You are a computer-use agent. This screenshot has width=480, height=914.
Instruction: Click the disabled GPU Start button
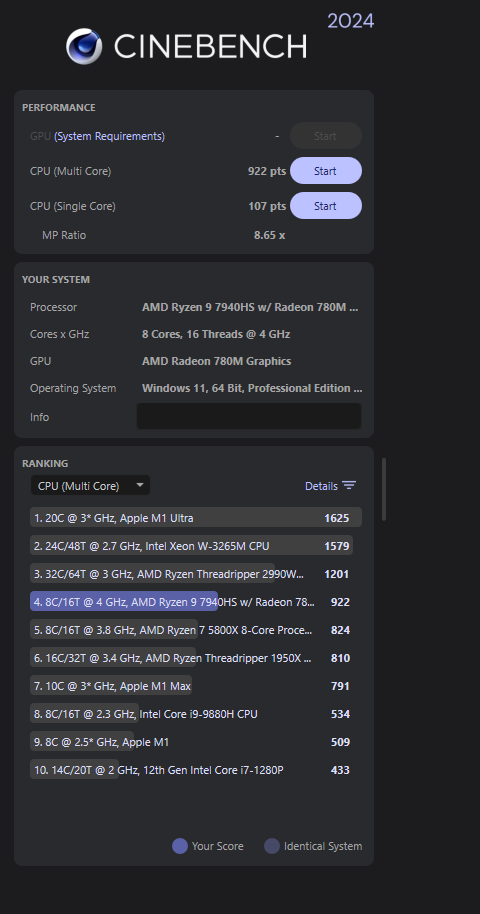pos(325,136)
